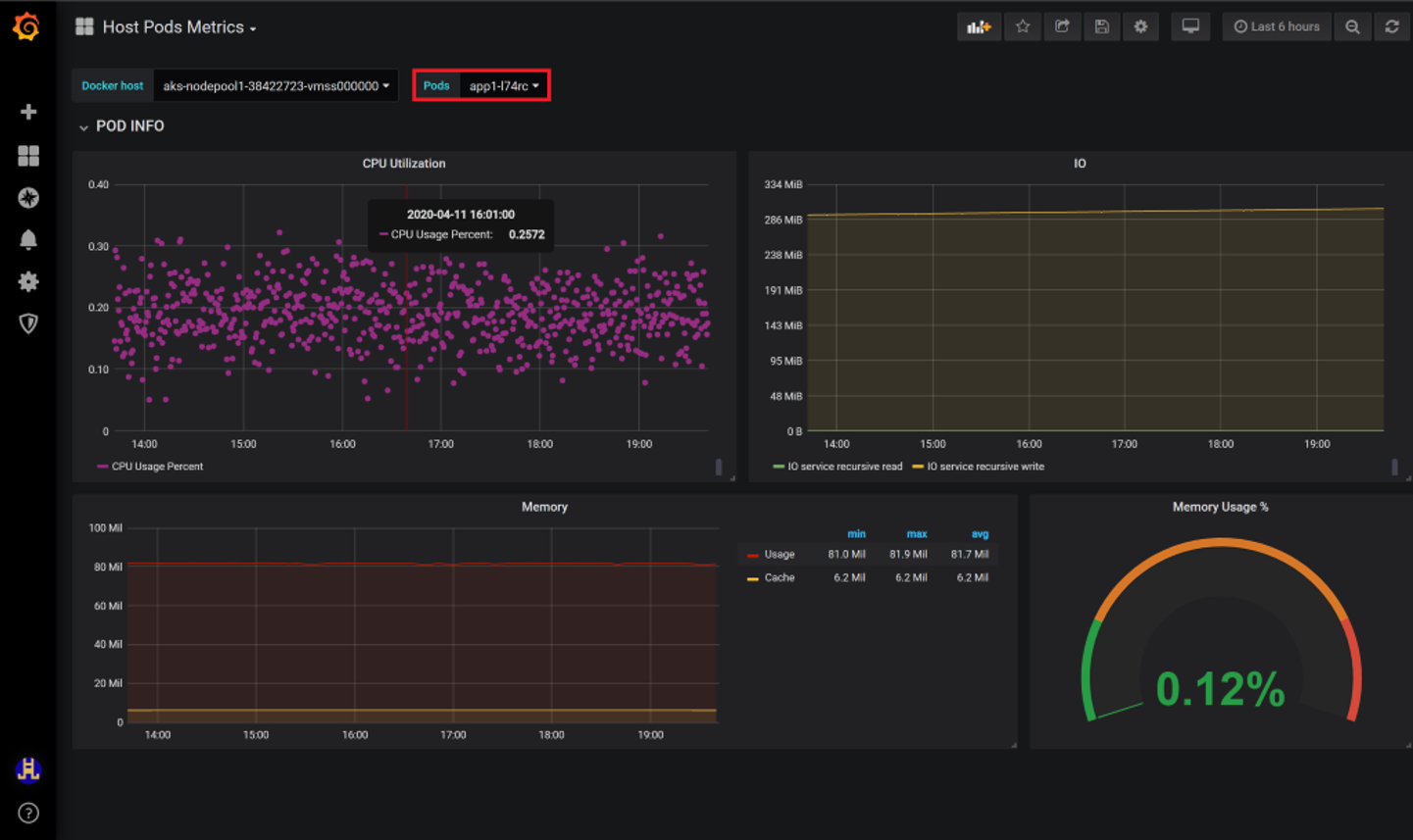Toggle the IO service recursive read series

pos(844,467)
